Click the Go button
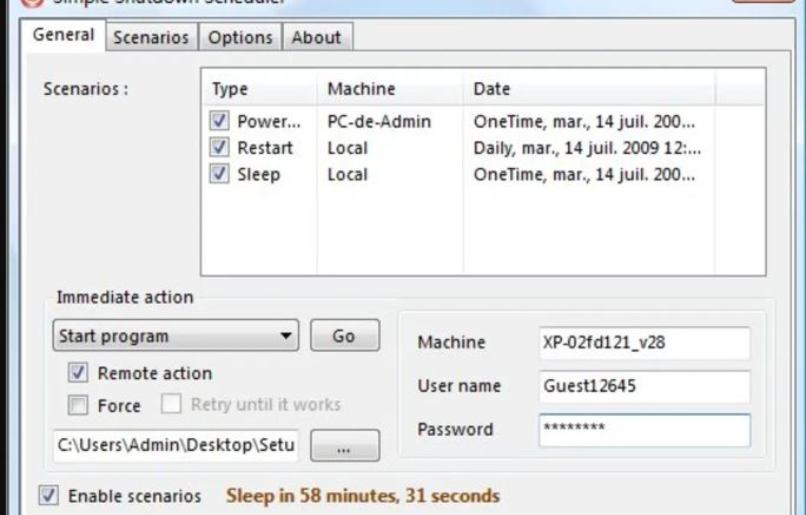 tap(345, 336)
